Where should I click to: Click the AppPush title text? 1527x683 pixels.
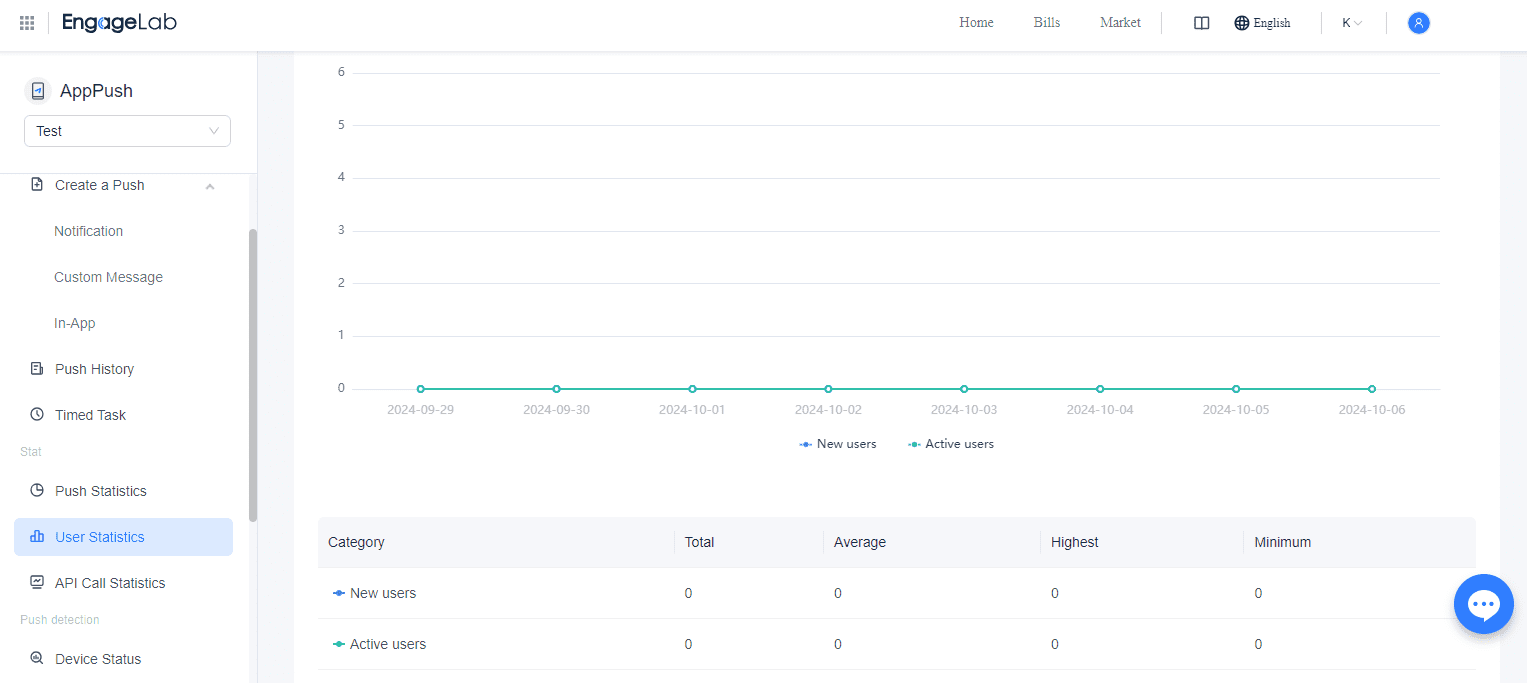(x=96, y=91)
